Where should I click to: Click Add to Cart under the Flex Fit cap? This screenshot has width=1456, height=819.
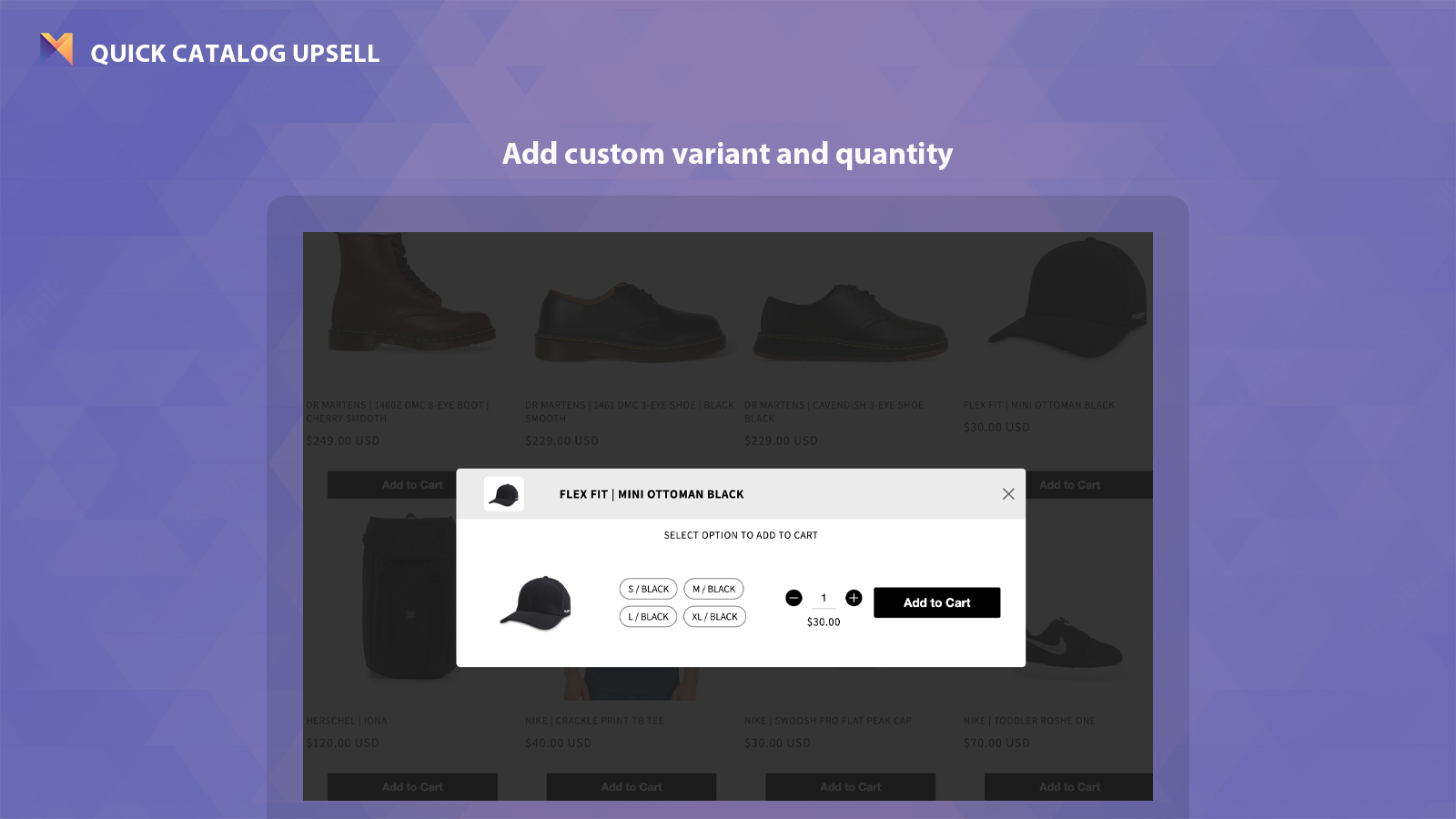pyautogui.click(x=1069, y=484)
